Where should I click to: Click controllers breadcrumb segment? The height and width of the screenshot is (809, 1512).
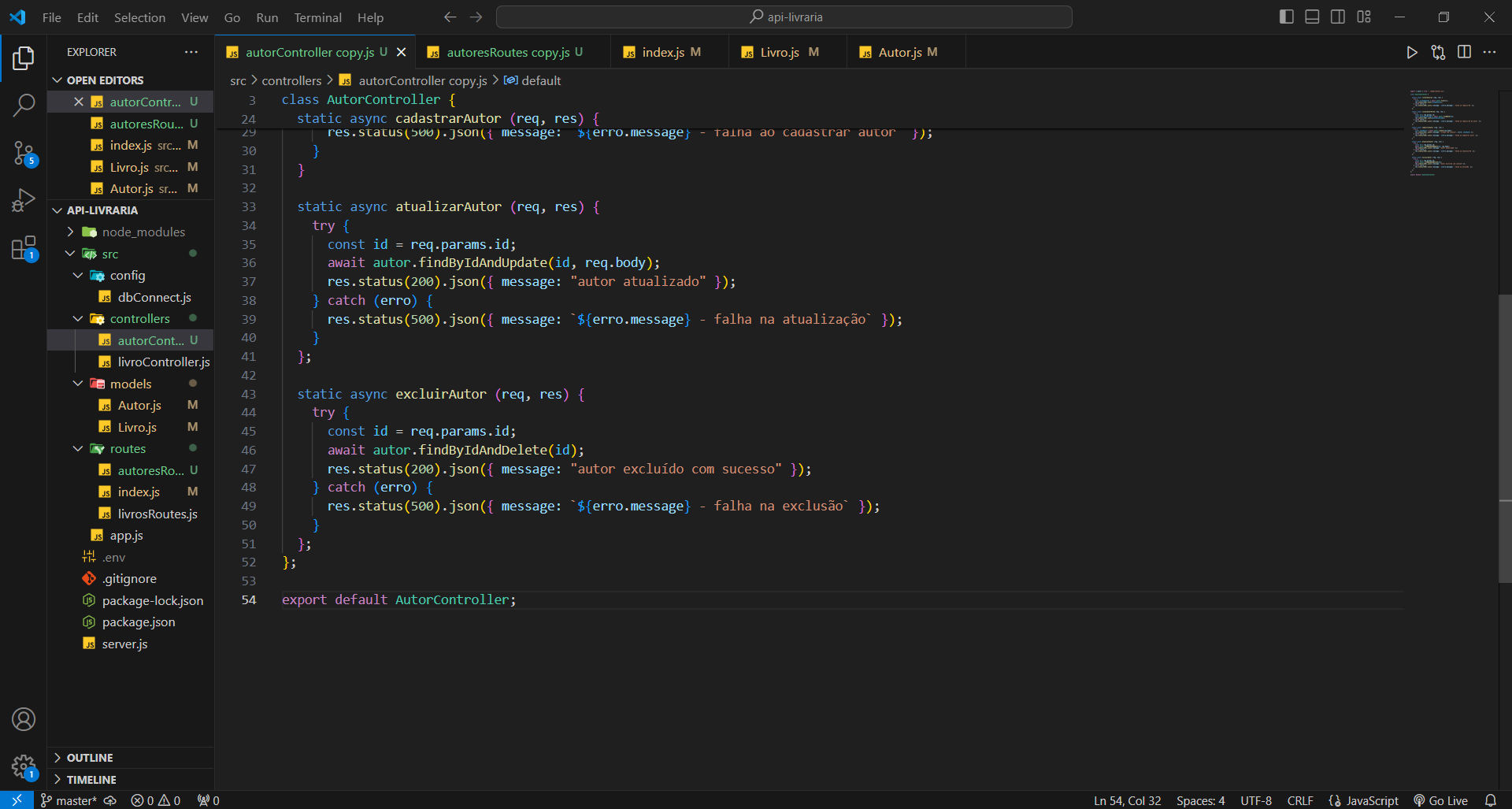291,80
